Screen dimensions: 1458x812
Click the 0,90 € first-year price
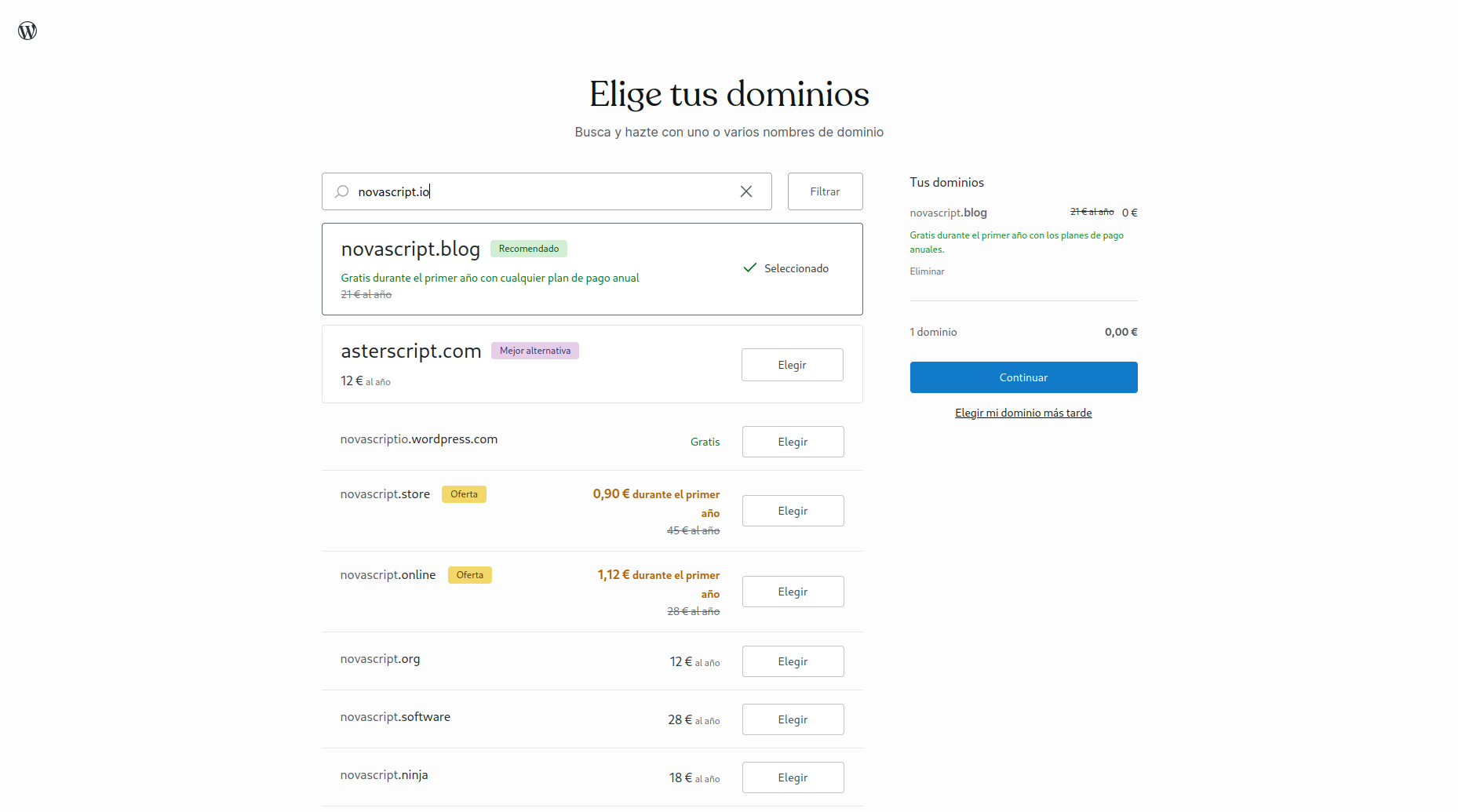click(x=656, y=503)
